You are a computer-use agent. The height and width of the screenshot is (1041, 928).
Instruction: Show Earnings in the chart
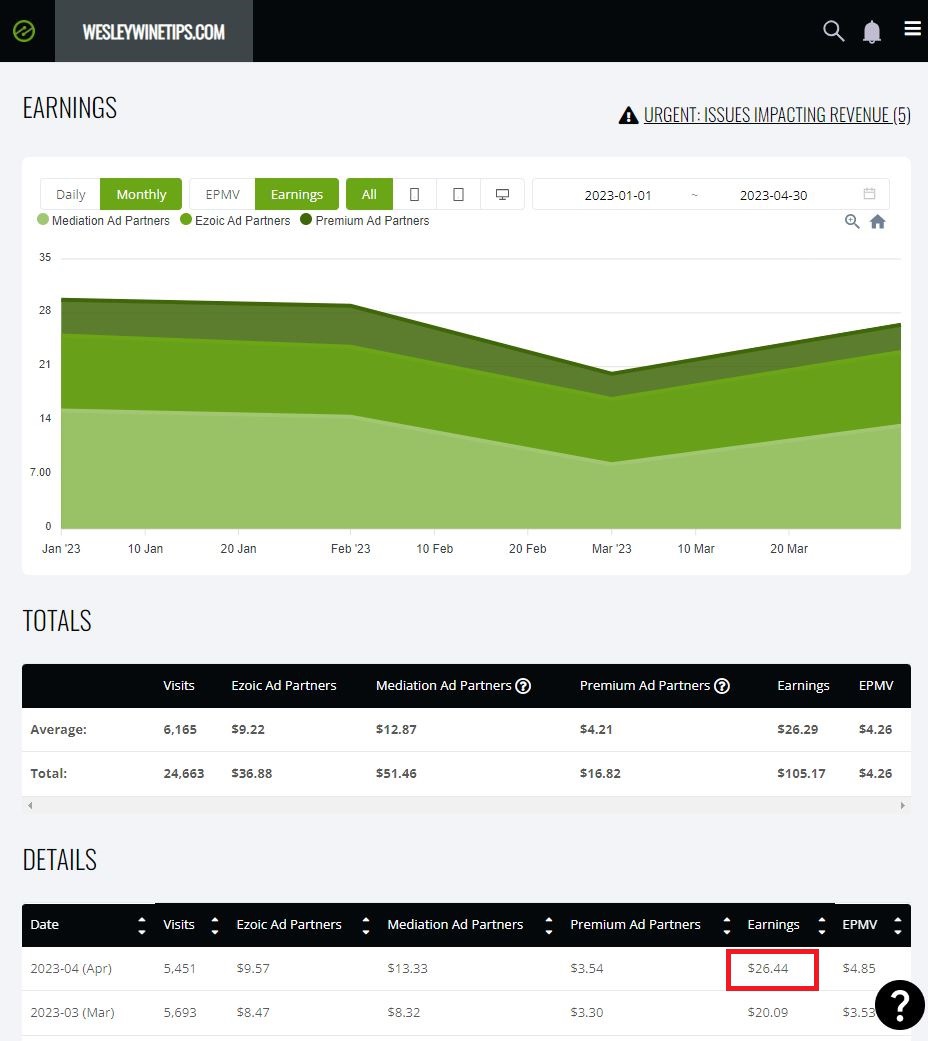click(x=297, y=195)
